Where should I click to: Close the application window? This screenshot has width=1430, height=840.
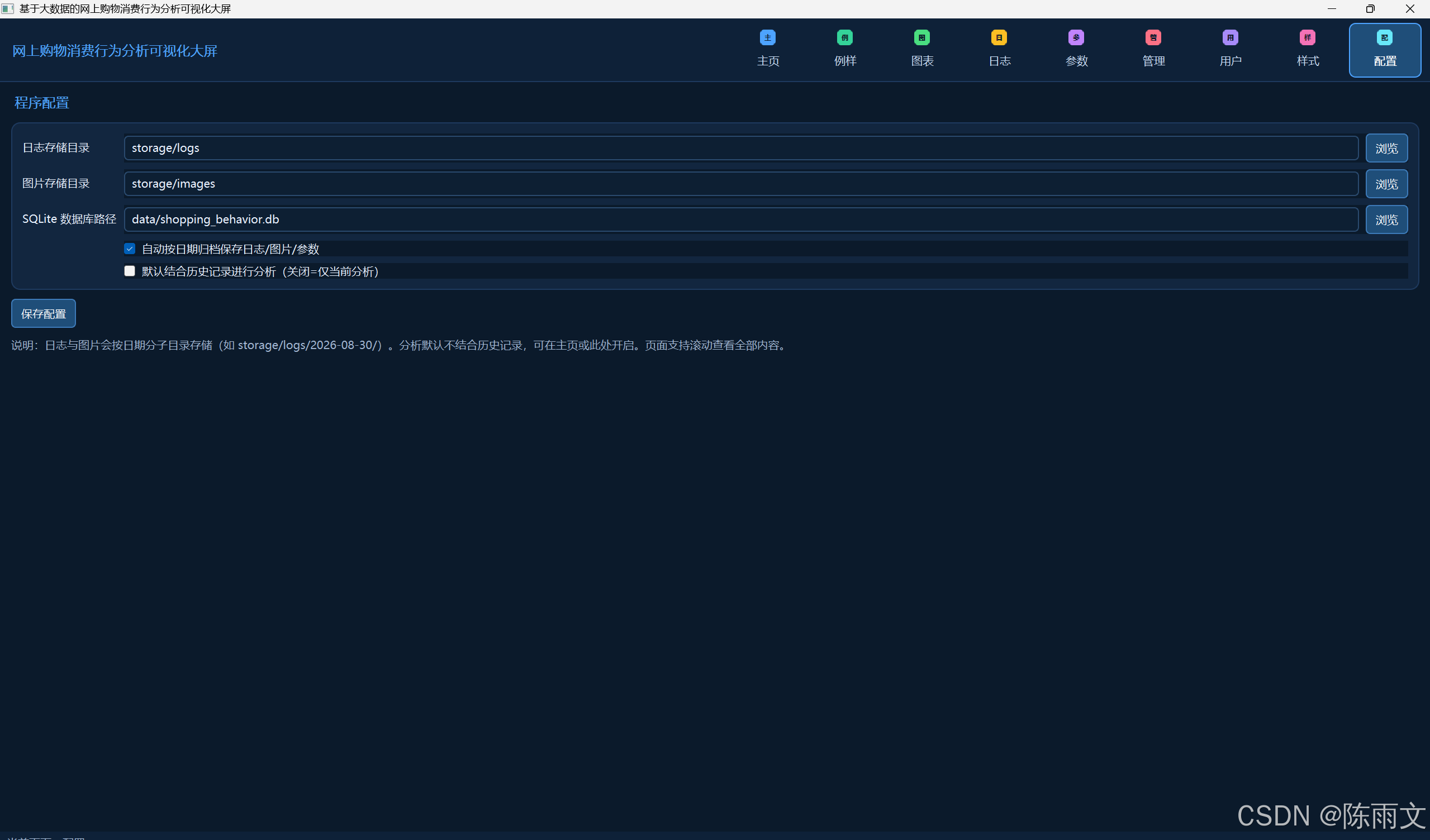tap(1409, 8)
